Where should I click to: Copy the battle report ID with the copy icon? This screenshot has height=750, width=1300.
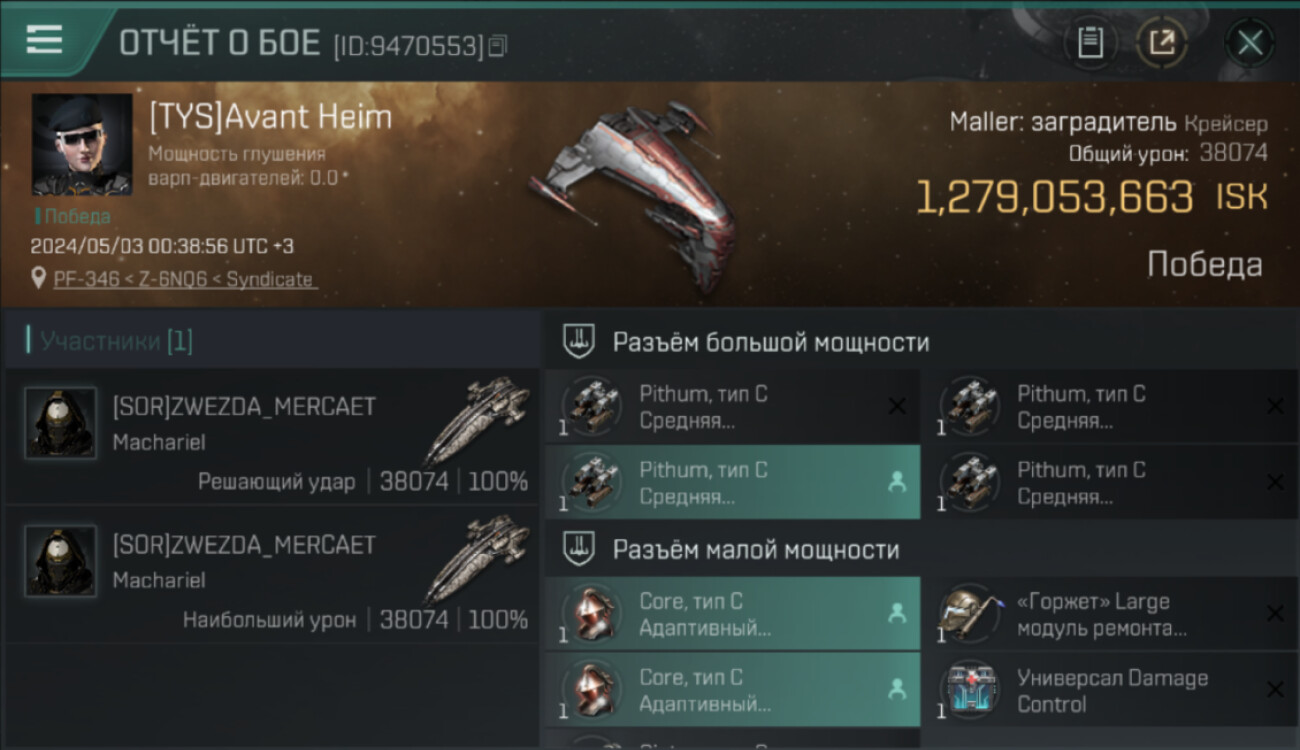(498, 45)
